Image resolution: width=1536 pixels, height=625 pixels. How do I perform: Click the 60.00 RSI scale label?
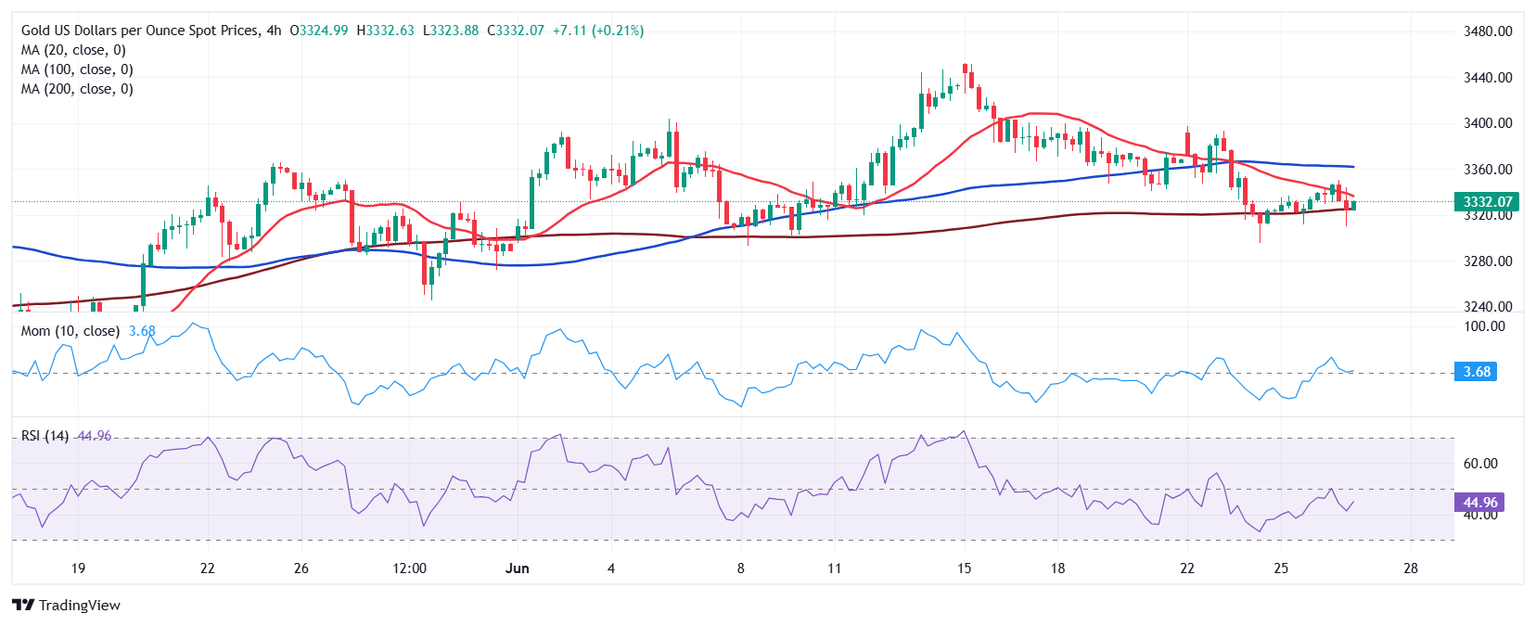click(1482, 463)
